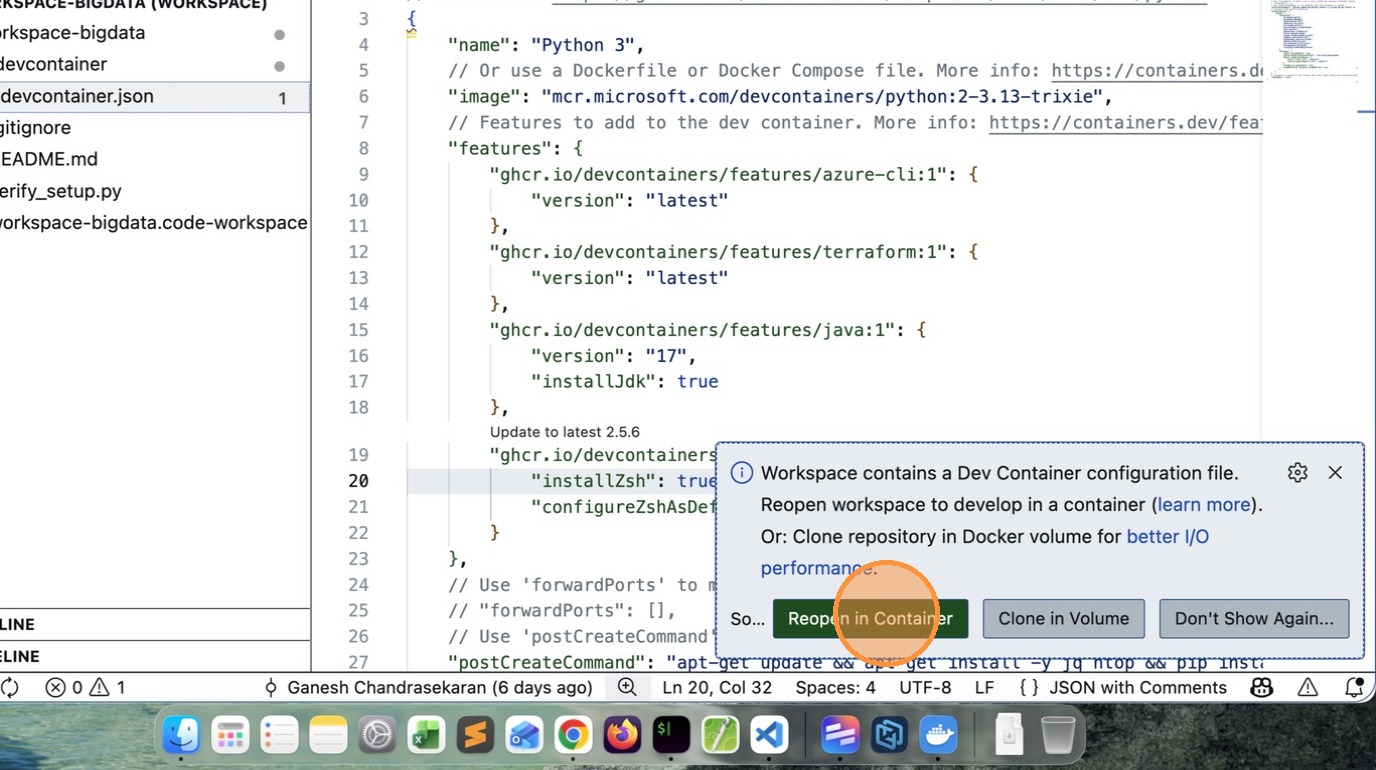Click the zoom magnifier status bar icon
The width and height of the screenshot is (1376, 770).
[627, 687]
